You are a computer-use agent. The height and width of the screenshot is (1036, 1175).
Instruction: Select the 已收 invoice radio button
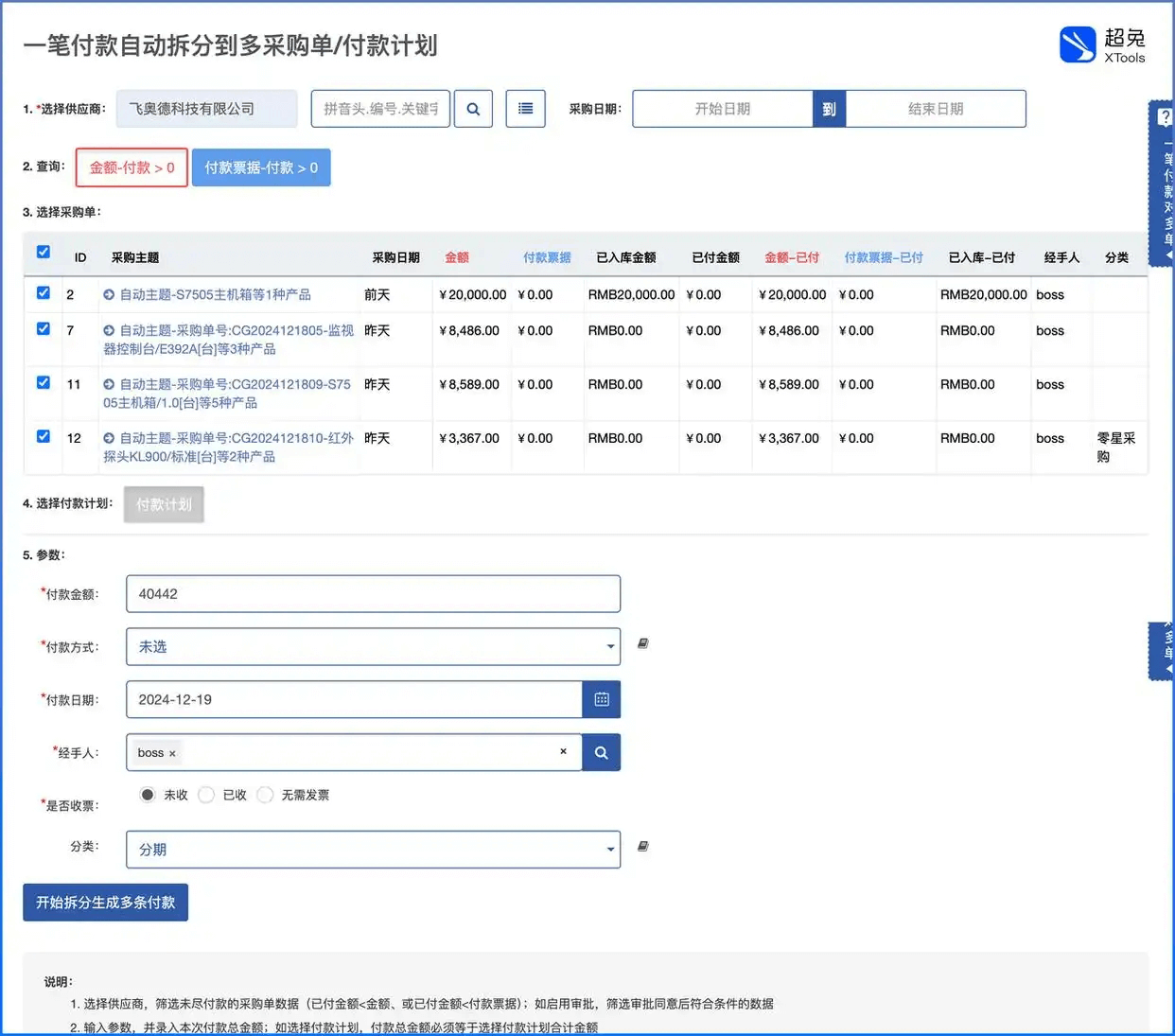tap(206, 795)
